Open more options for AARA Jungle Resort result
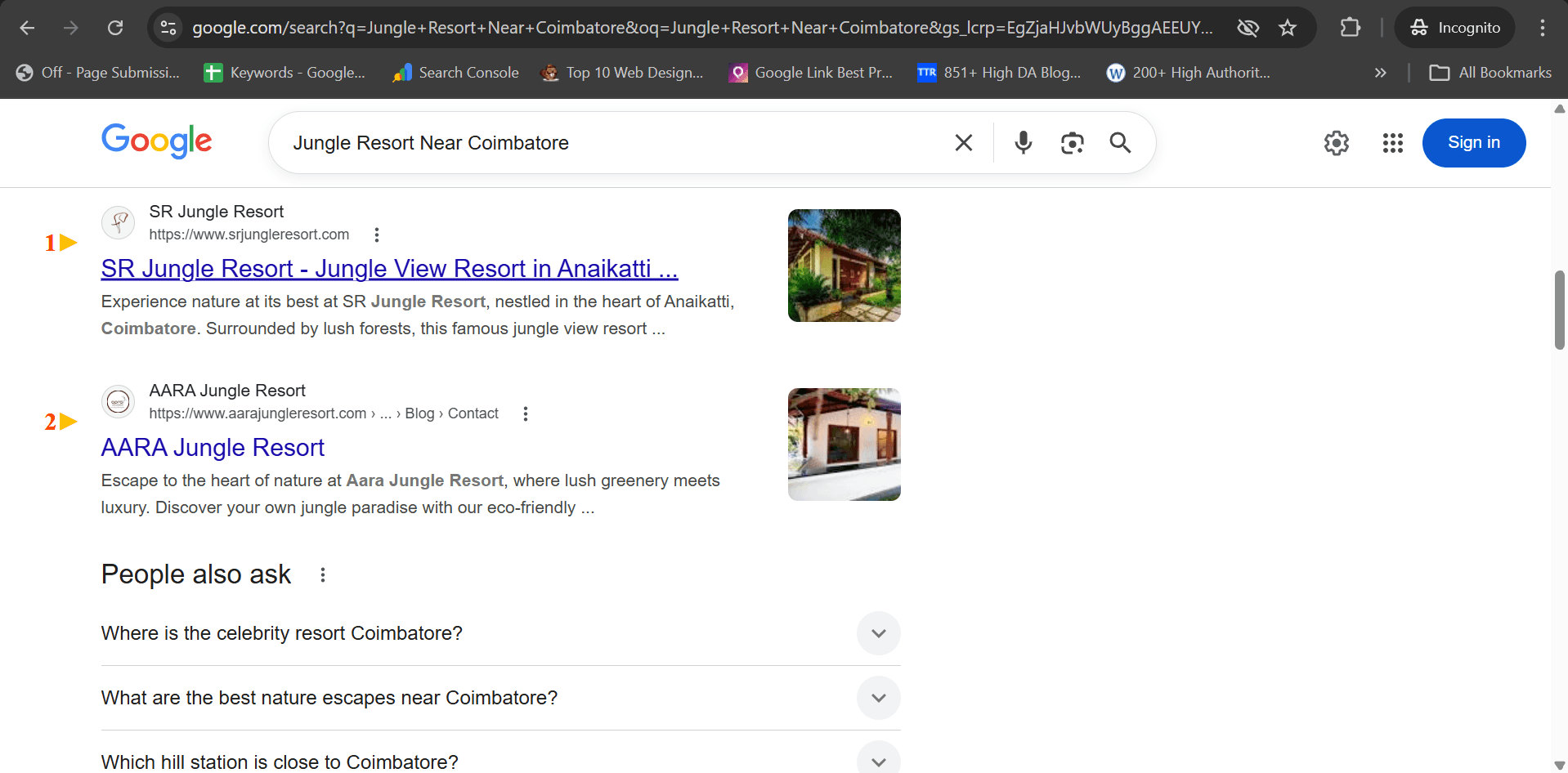1568x773 pixels. (526, 414)
